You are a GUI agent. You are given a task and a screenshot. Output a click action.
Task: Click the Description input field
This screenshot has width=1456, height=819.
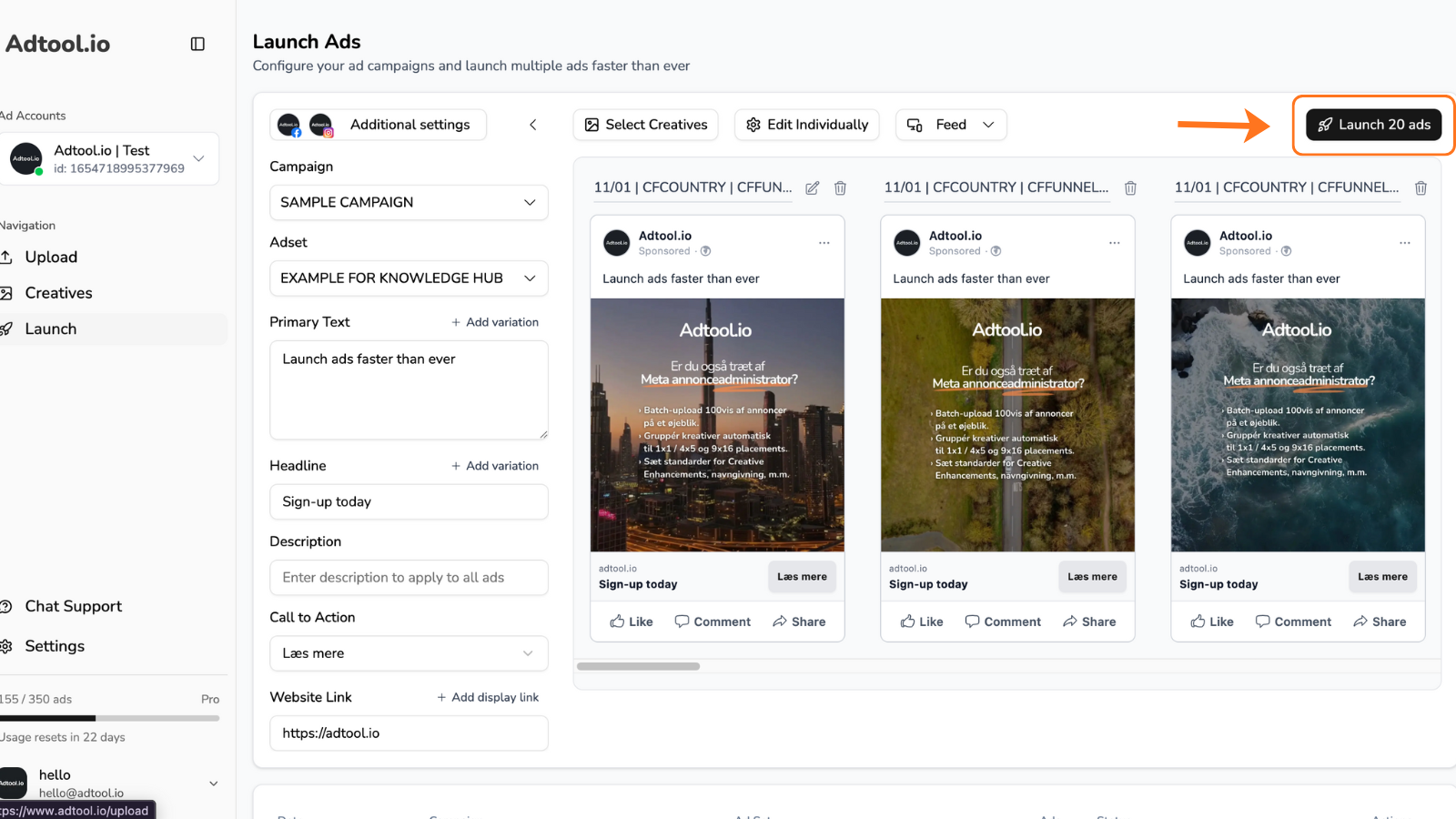point(409,578)
